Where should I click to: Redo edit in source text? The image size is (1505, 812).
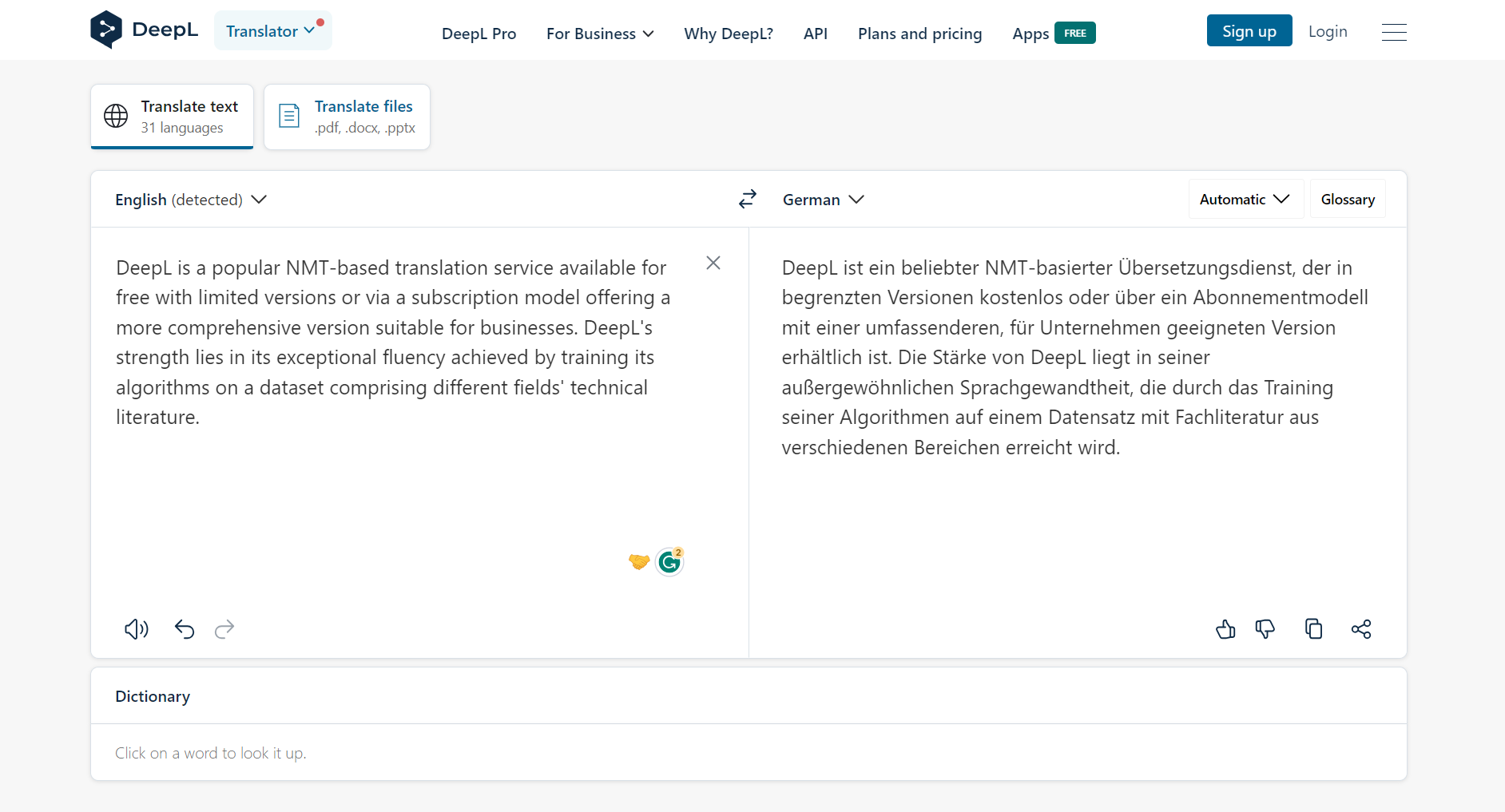click(x=224, y=629)
